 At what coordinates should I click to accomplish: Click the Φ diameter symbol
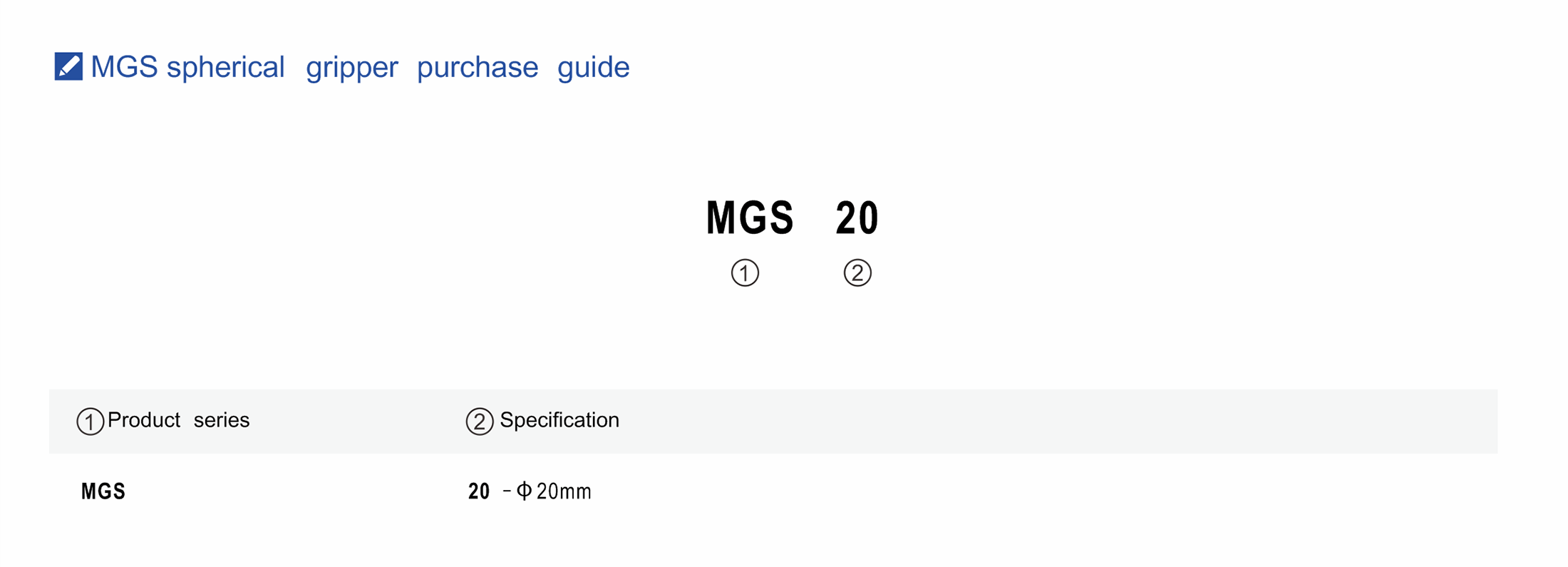tap(524, 491)
